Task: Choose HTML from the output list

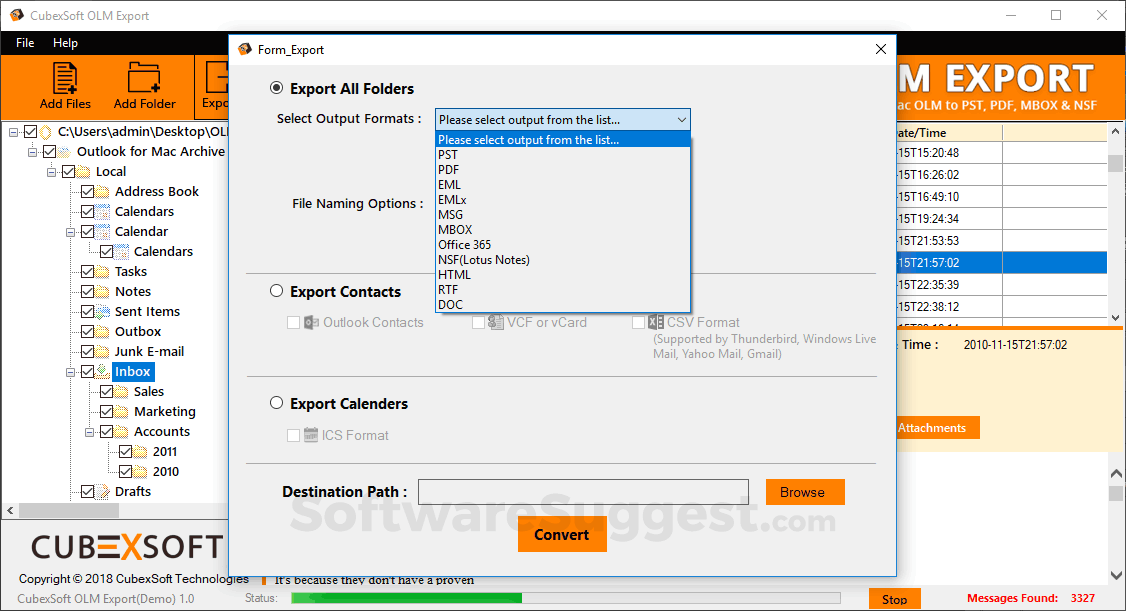Action: click(563, 275)
